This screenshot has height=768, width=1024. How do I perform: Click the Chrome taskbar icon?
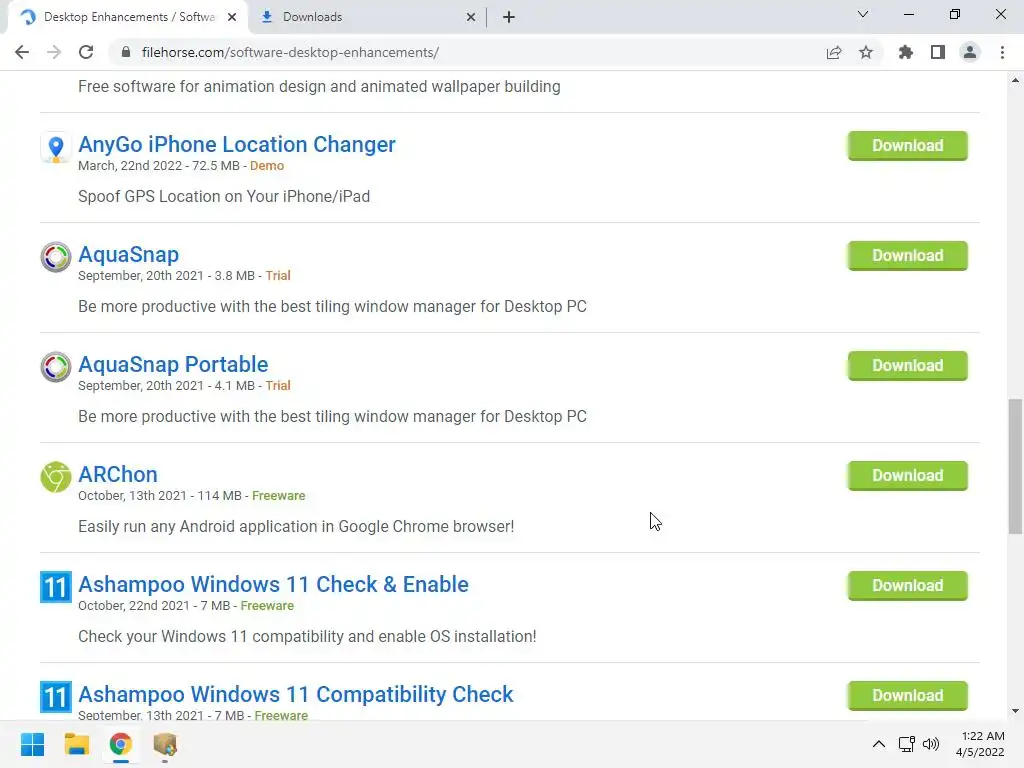coord(120,744)
